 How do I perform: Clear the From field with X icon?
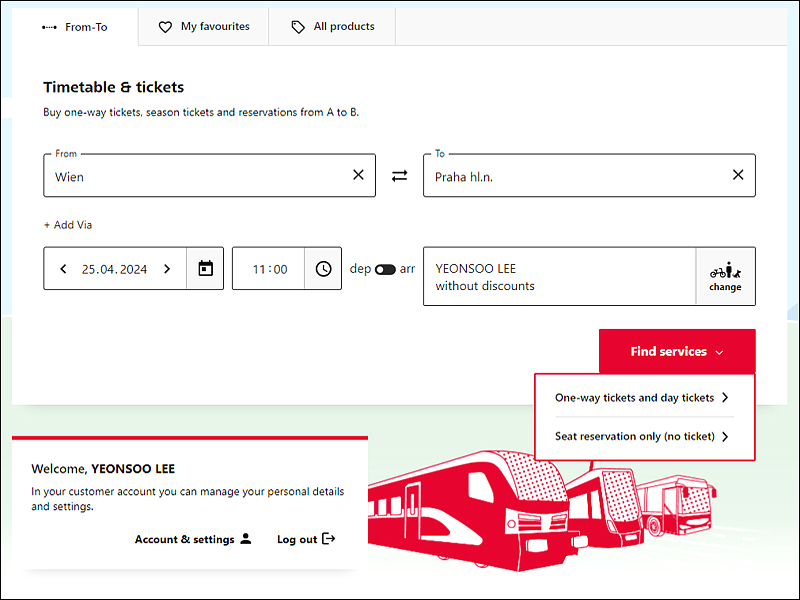tap(358, 175)
